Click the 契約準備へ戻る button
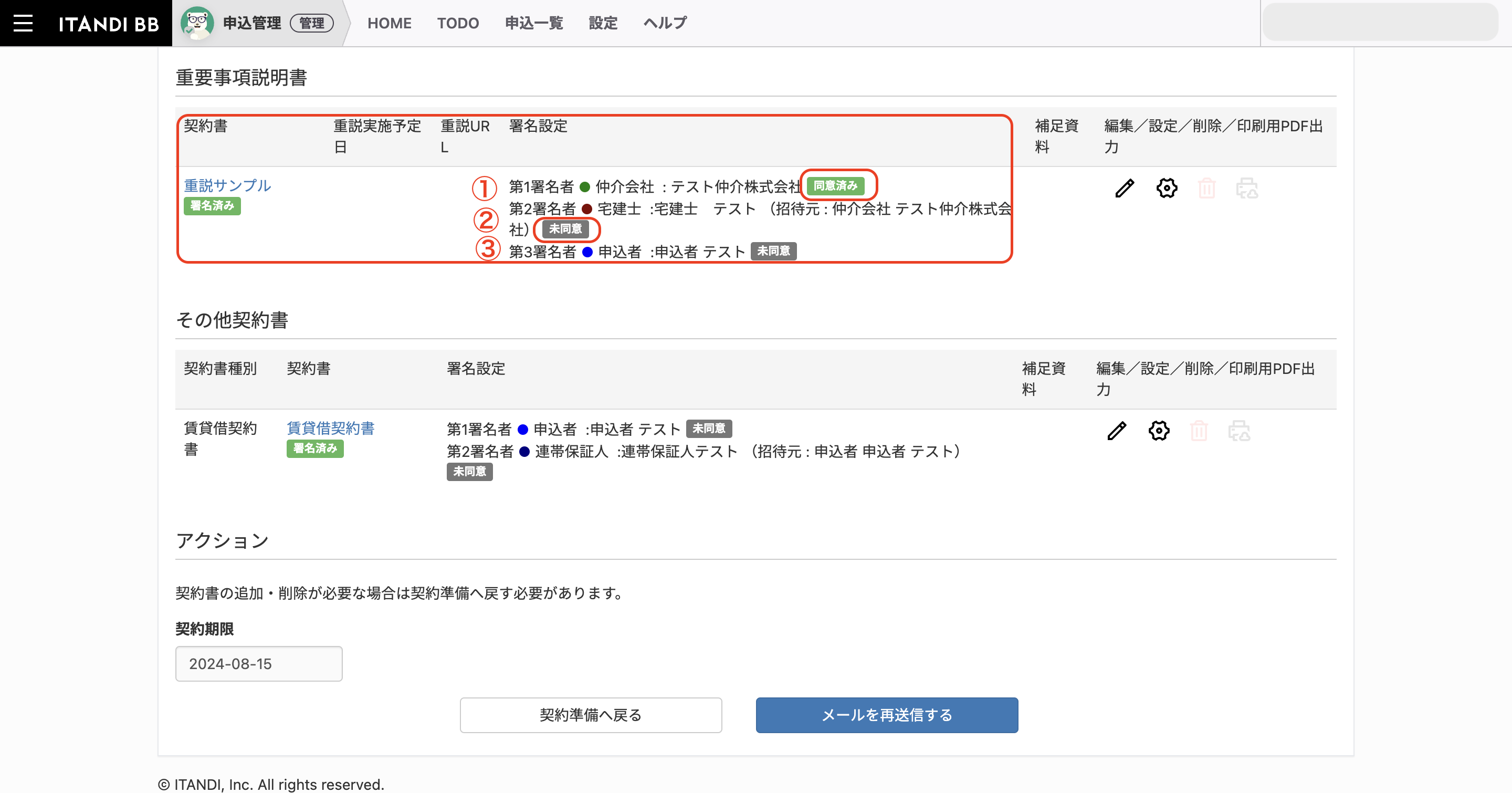The image size is (1512, 793). 591,715
